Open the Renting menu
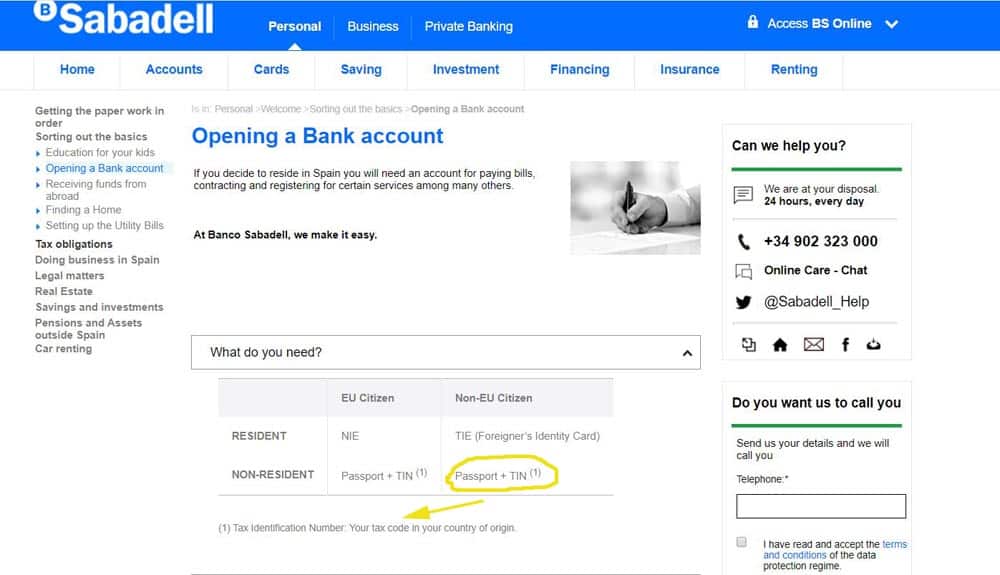The image size is (1000, 575). (x=793, y=69)
